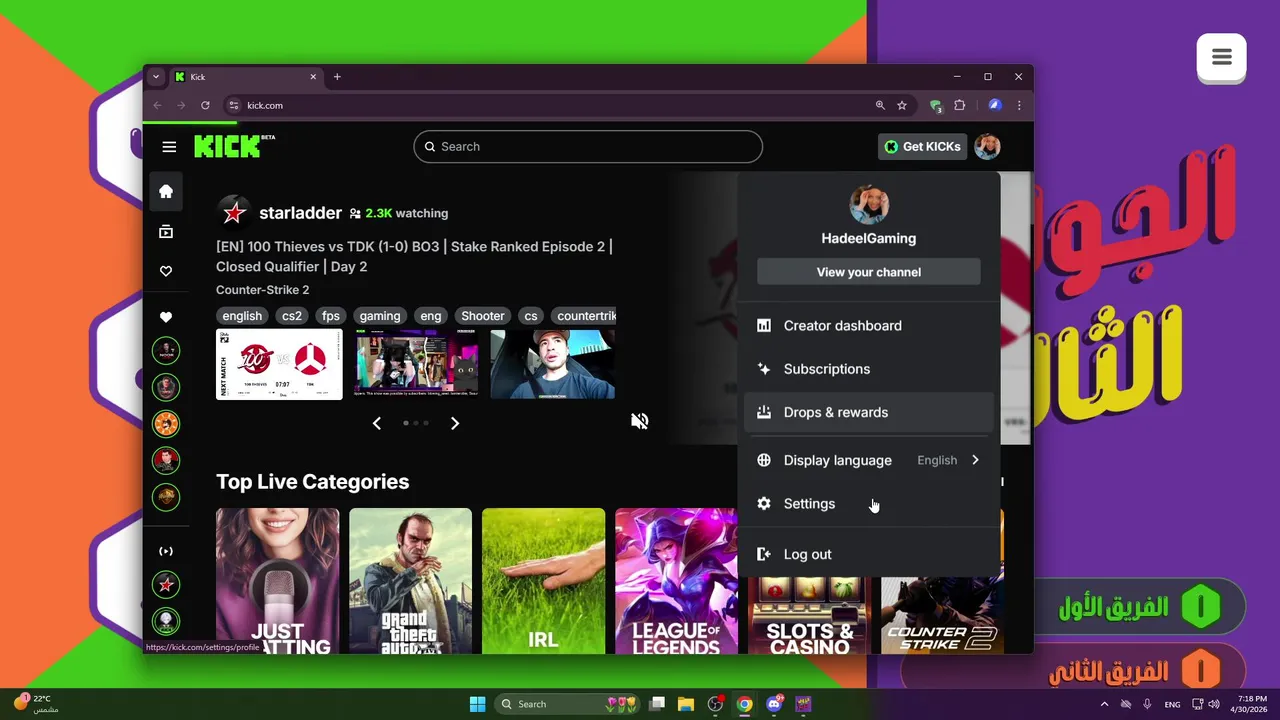Open the Windows Start menu
This screenshot has height=720, width=1280.
477,704
